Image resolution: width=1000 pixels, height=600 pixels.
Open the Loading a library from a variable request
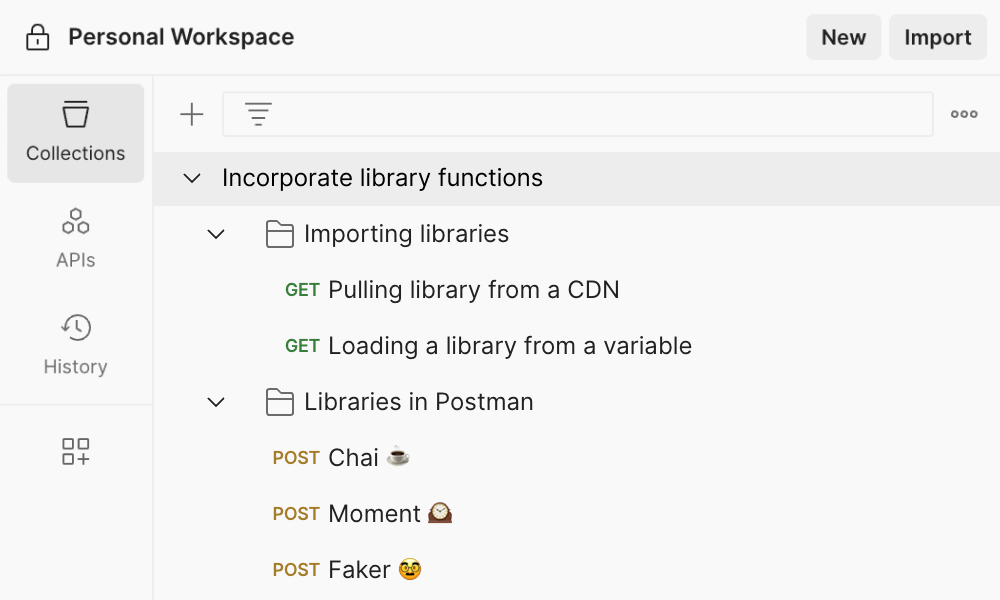509,345
